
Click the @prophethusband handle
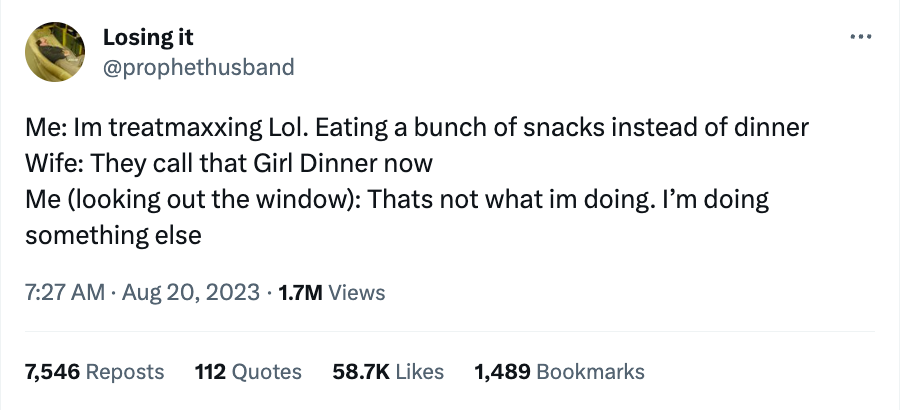[198, 67]
